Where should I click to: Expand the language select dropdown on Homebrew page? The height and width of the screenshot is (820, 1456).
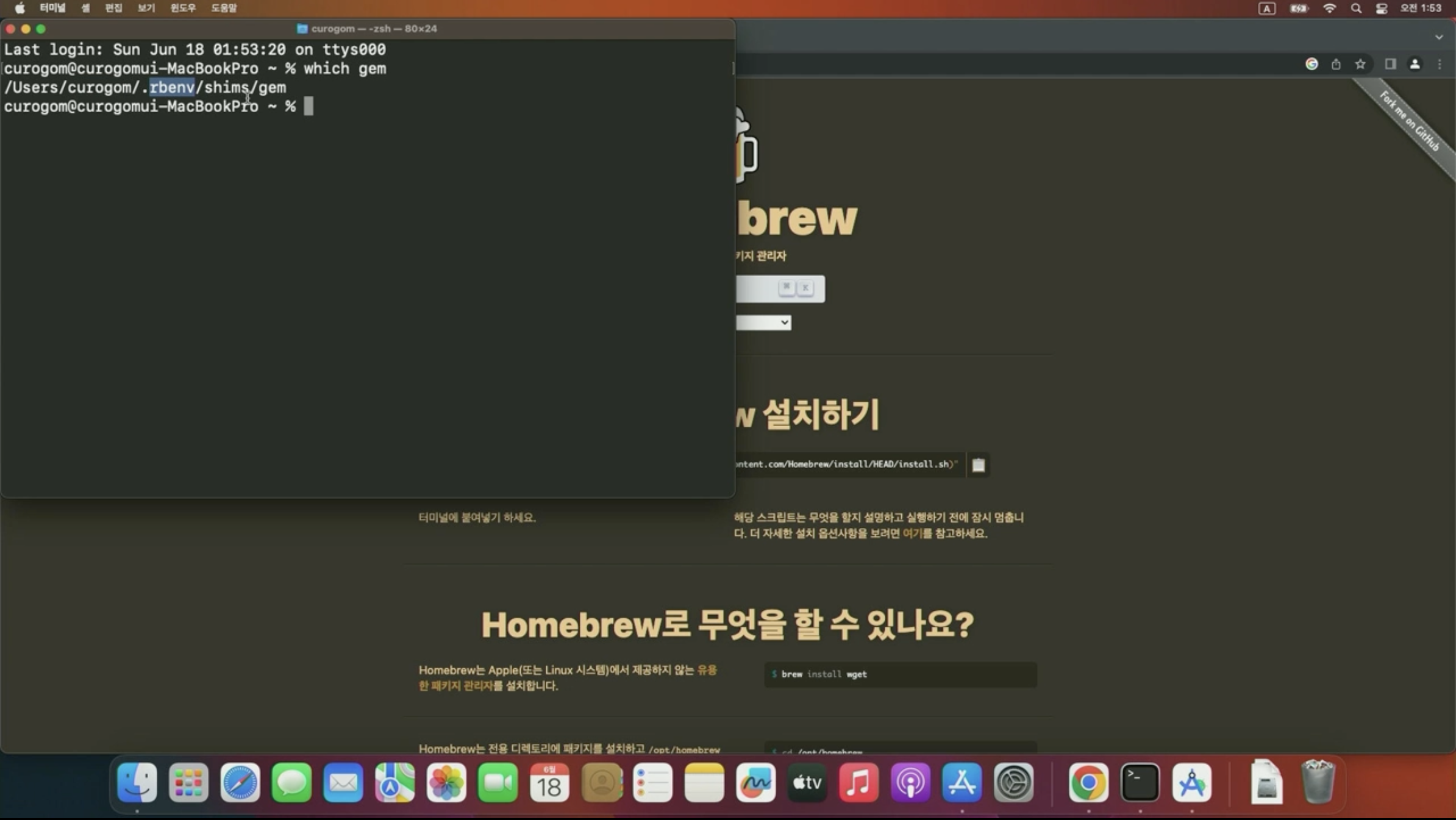pyautogui.click(x=763, y=323)
